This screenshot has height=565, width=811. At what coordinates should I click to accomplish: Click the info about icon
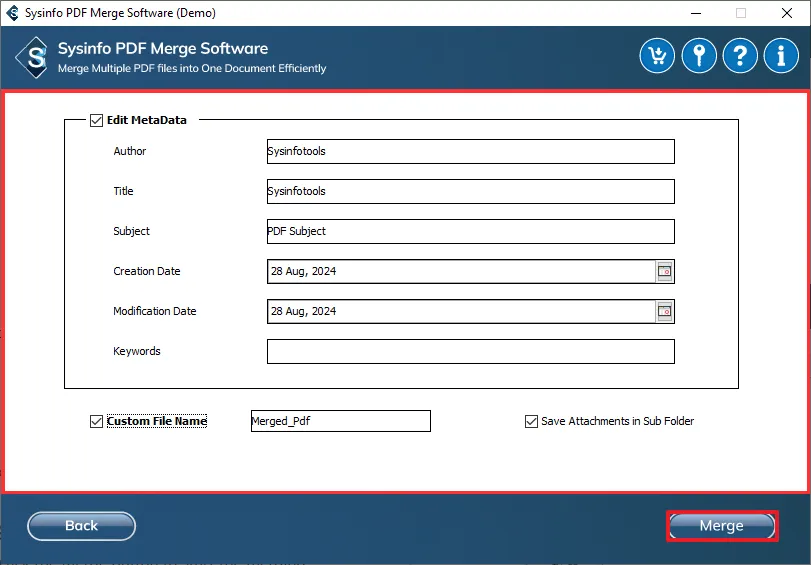[781, 56]
